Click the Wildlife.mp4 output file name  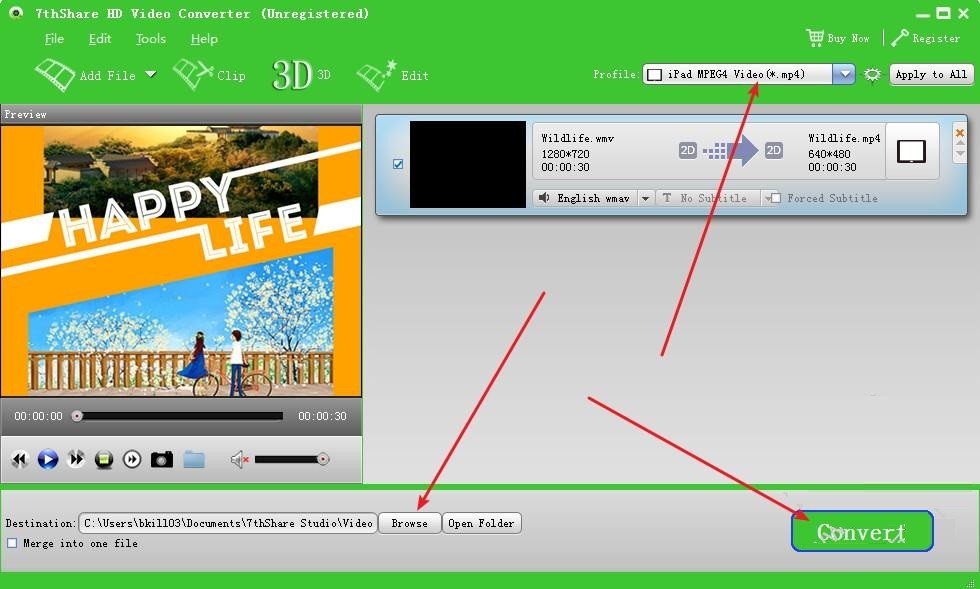tap(844, 138)
